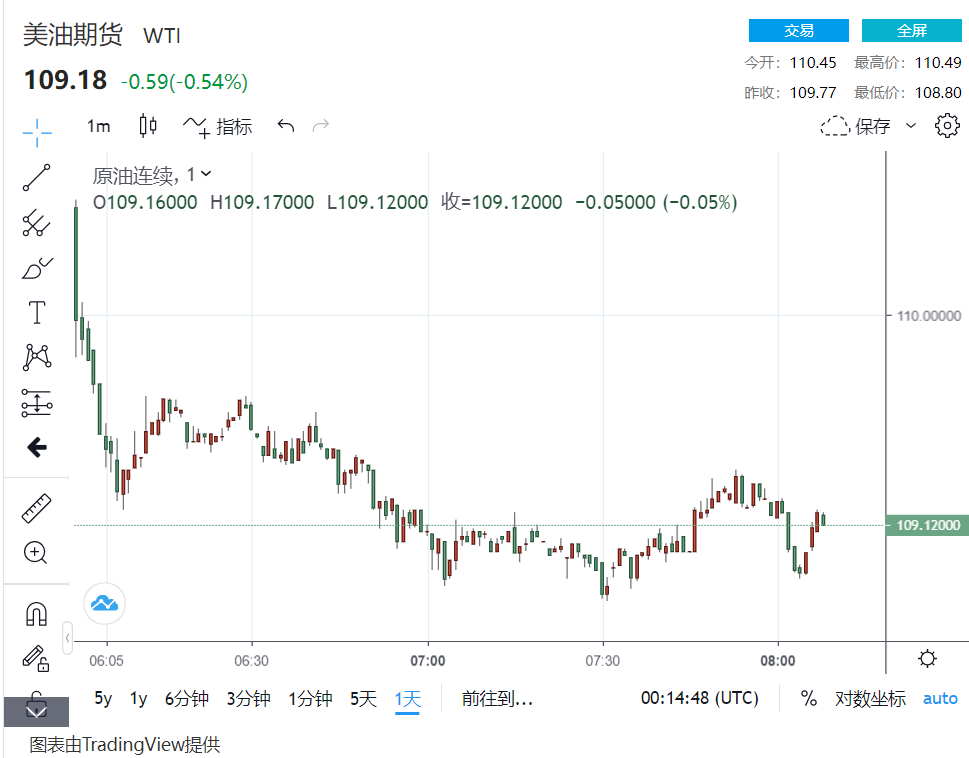Undo the last chart action
The height and width of the screenshot is (758, 969).
click(x=286, y=126)
